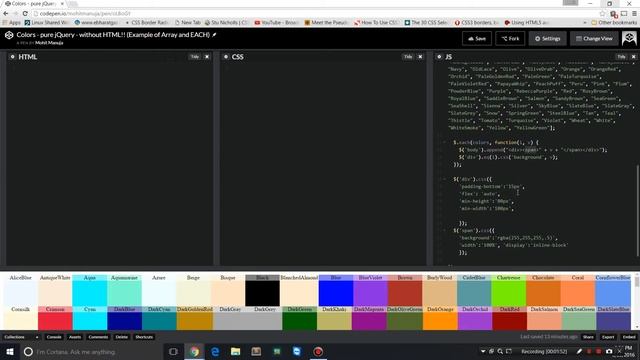640x360 pixels.
Task: Open the Comments panel
Action: [x=98, y=337]
